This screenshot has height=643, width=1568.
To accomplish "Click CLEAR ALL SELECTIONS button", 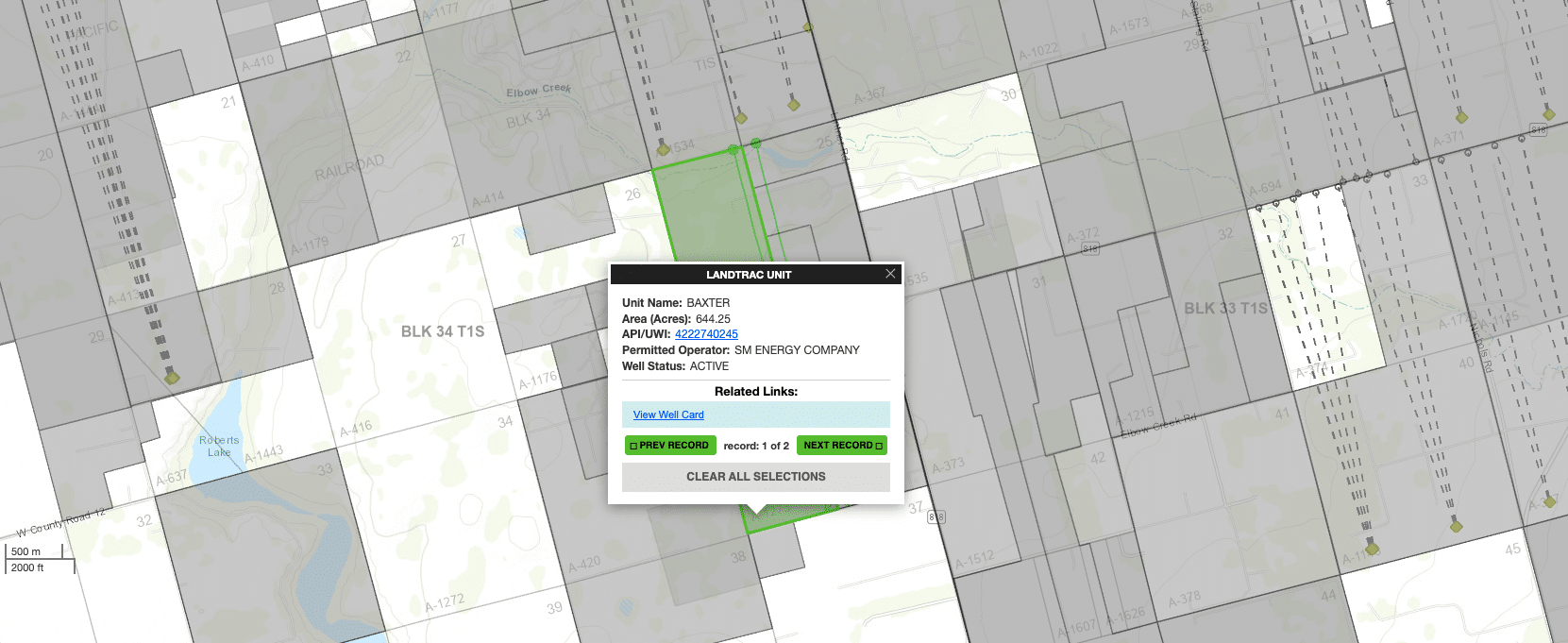I will click(755, 477).
